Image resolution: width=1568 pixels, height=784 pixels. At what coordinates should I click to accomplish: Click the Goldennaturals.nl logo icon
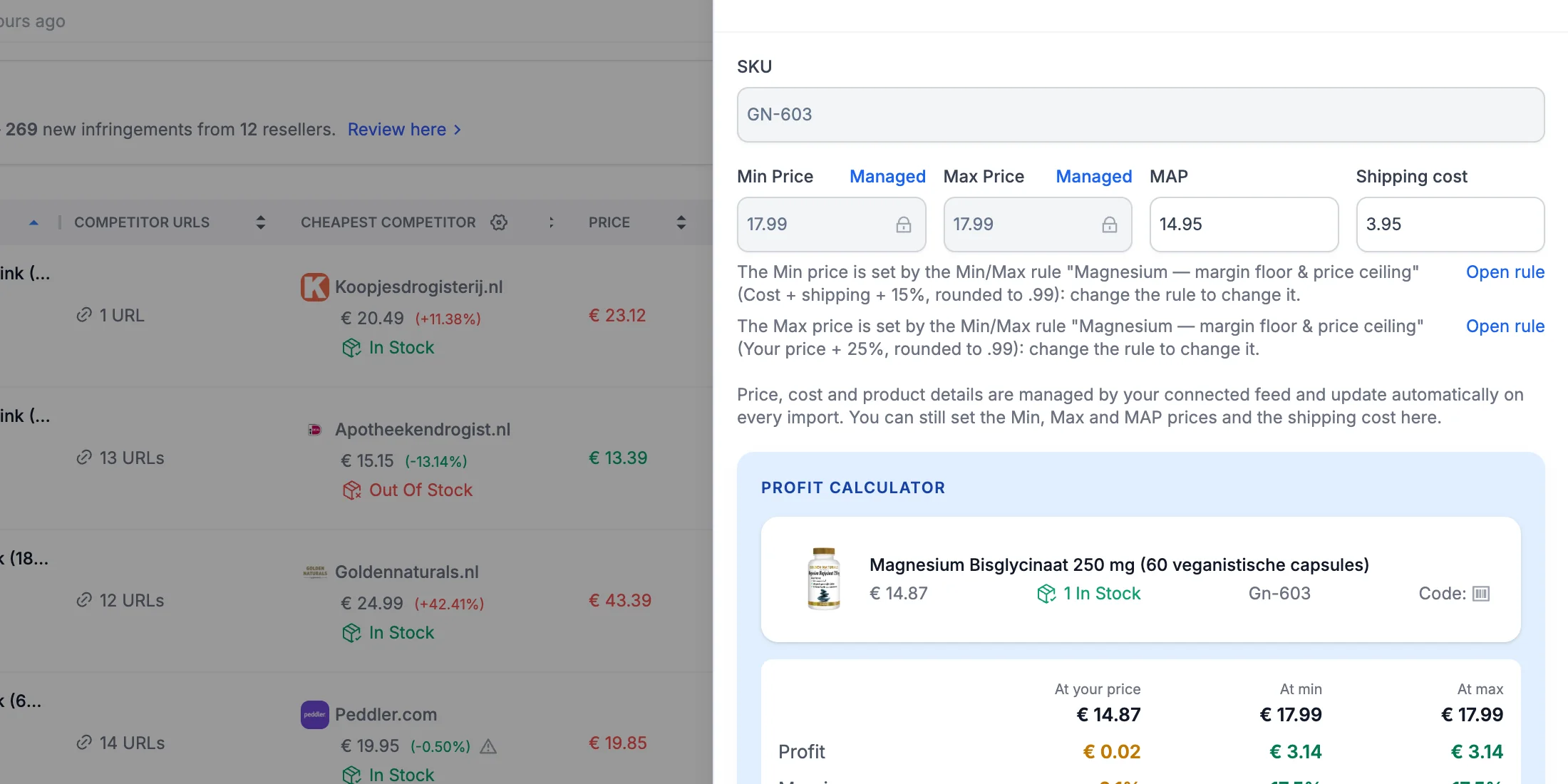click(314, 572)
